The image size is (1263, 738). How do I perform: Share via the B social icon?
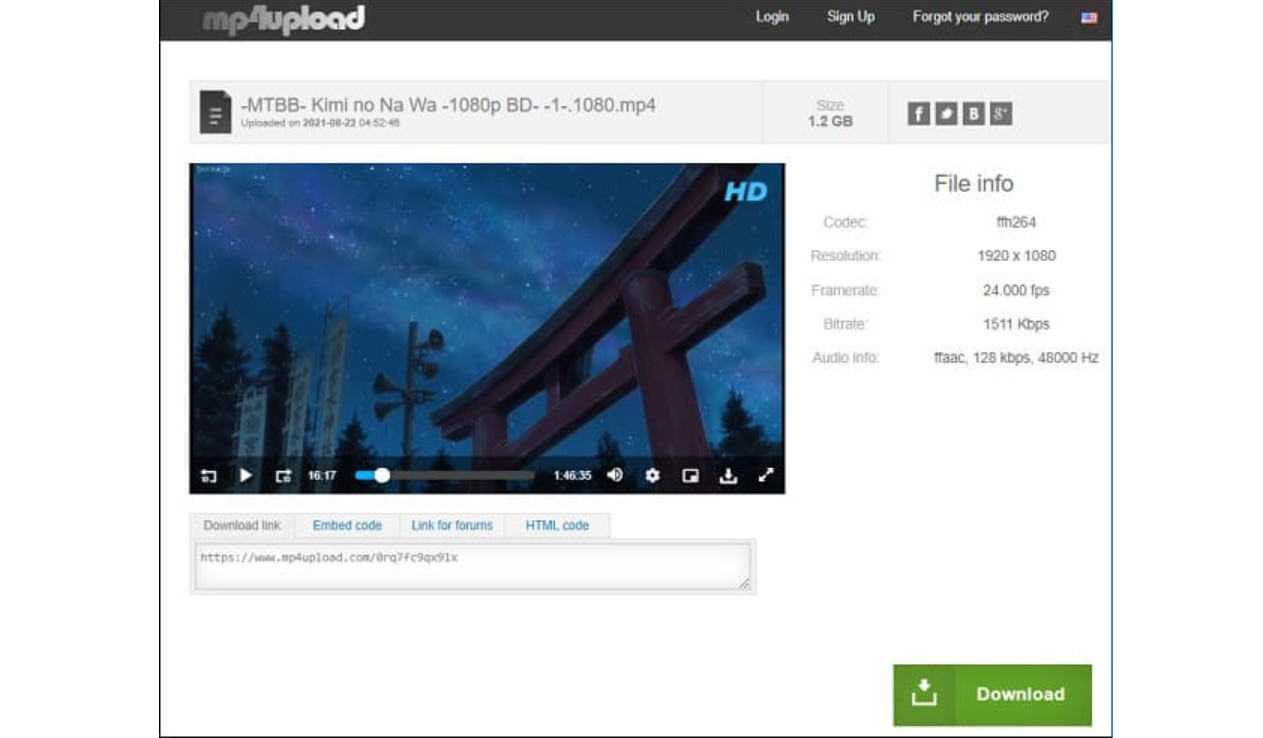pos(973,113)
